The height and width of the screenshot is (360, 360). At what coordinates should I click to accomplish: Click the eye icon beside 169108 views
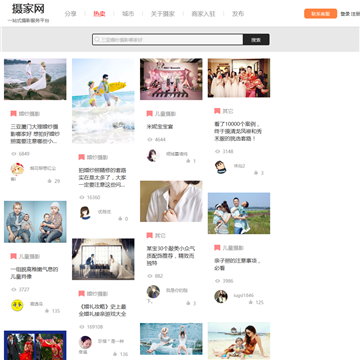tap(82, 327)
